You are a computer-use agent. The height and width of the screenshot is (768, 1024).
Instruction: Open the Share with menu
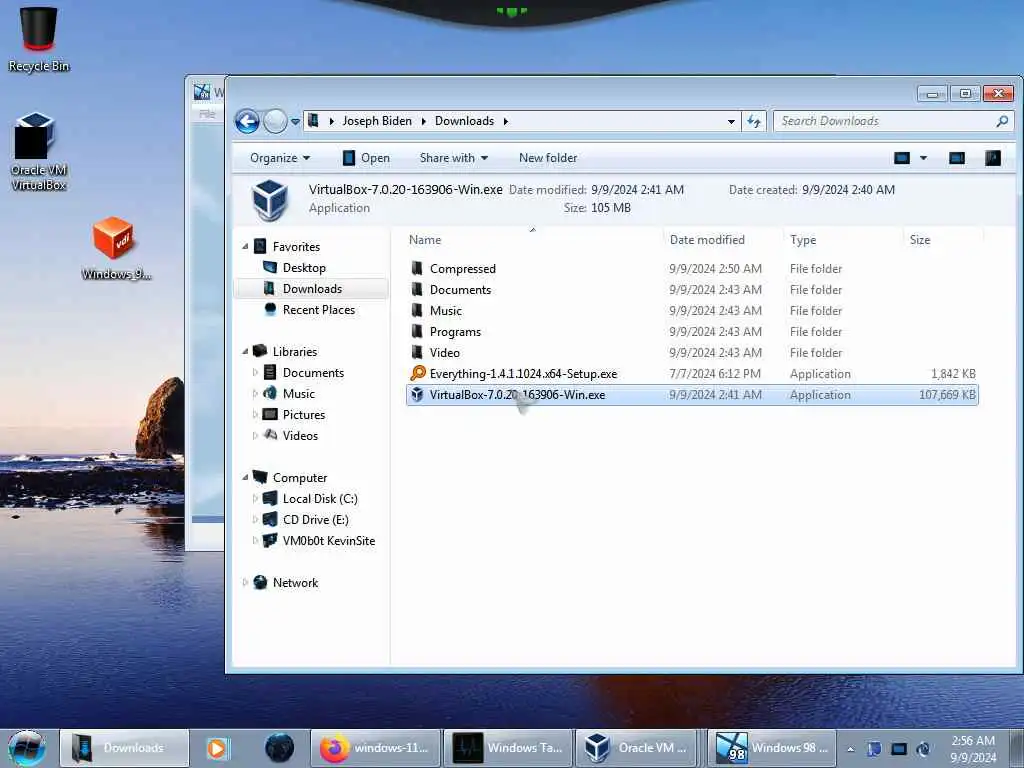[454, 158]
